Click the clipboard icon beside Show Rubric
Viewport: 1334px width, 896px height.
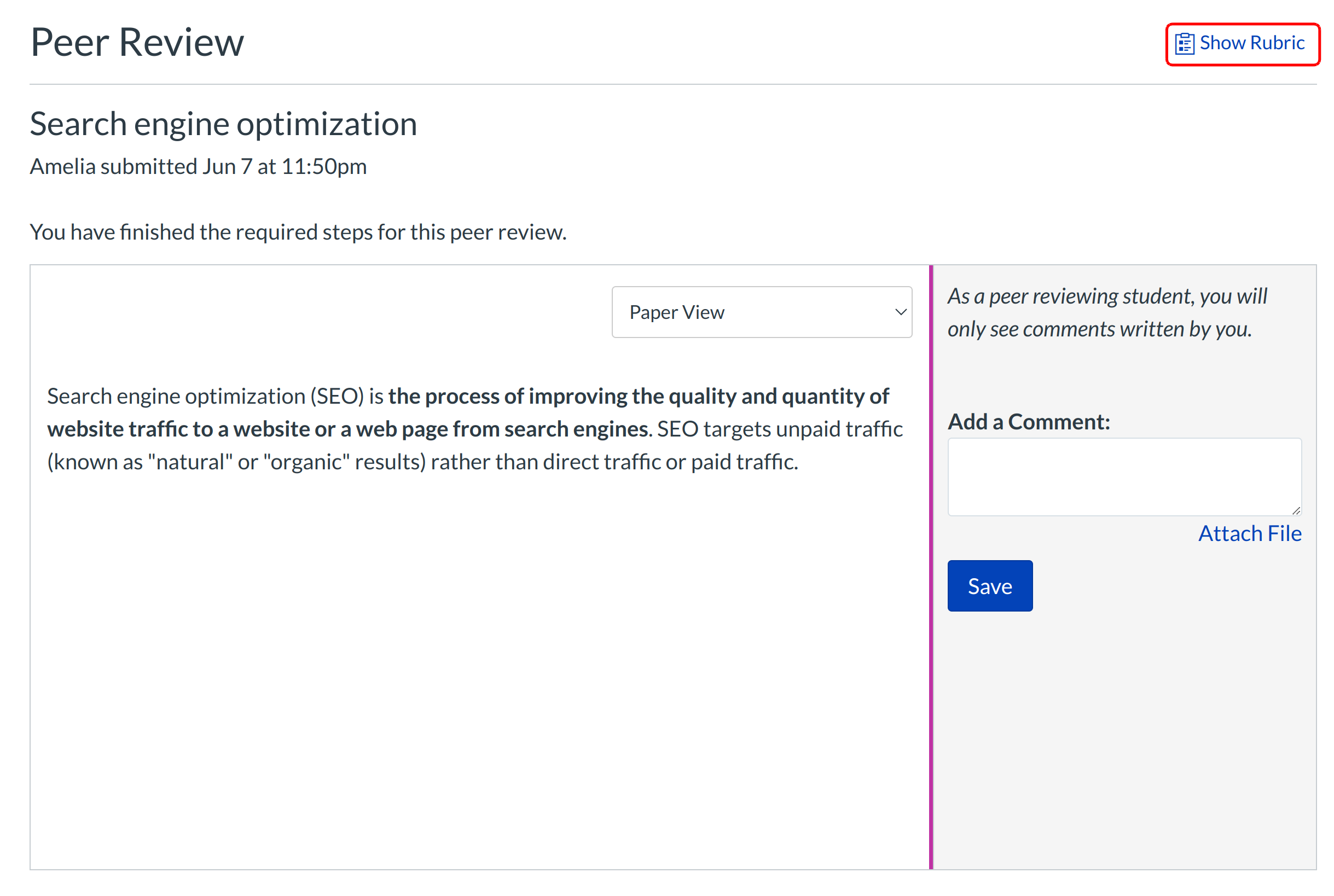1184,43
